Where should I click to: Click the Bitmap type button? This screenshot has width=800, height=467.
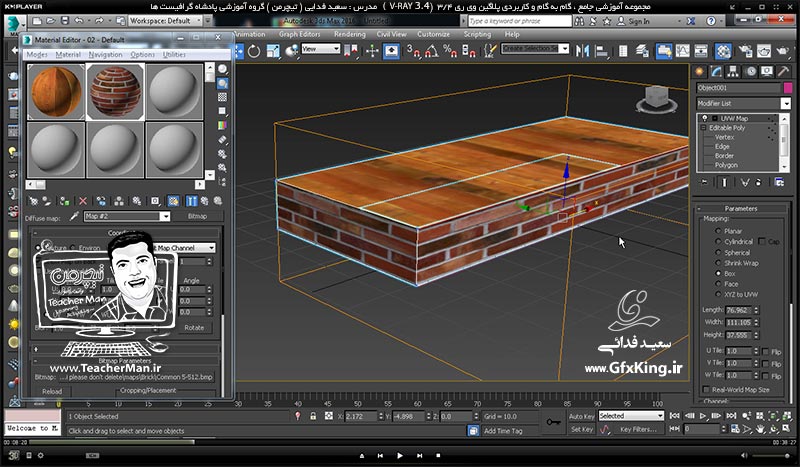(x=197, y=216)
